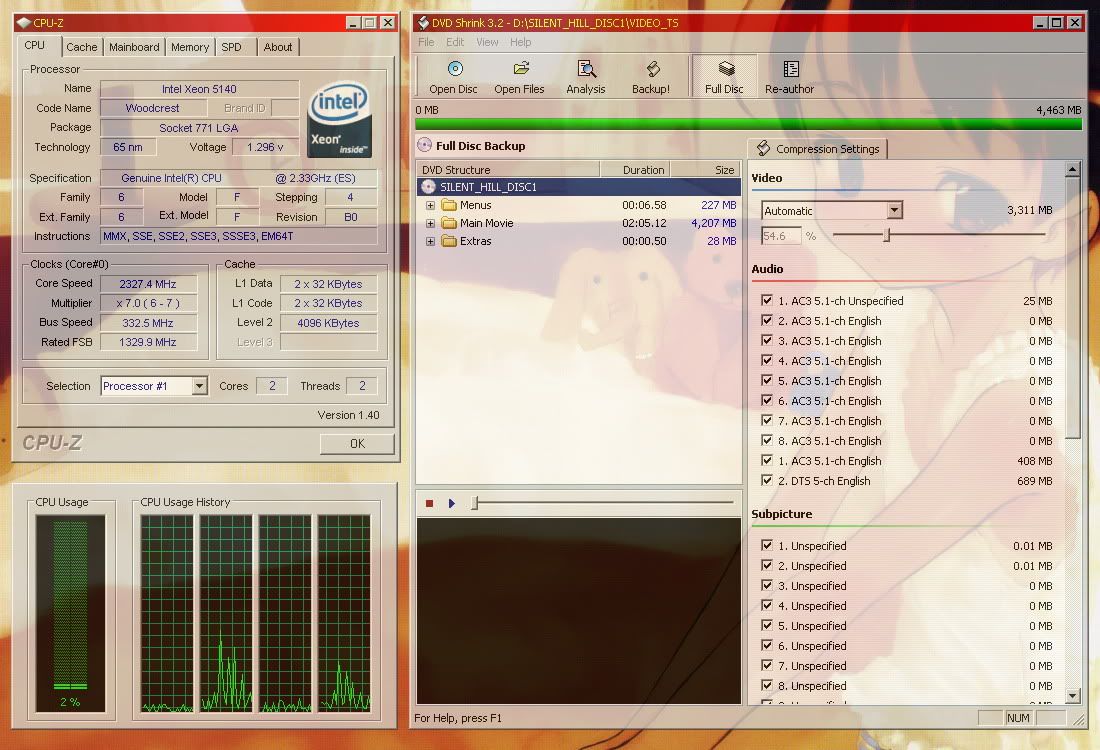Toggle AC3 5.1-ch Unspecified audio checkbox
Viewport: 1100px width, 750px height.
point(767,301)
